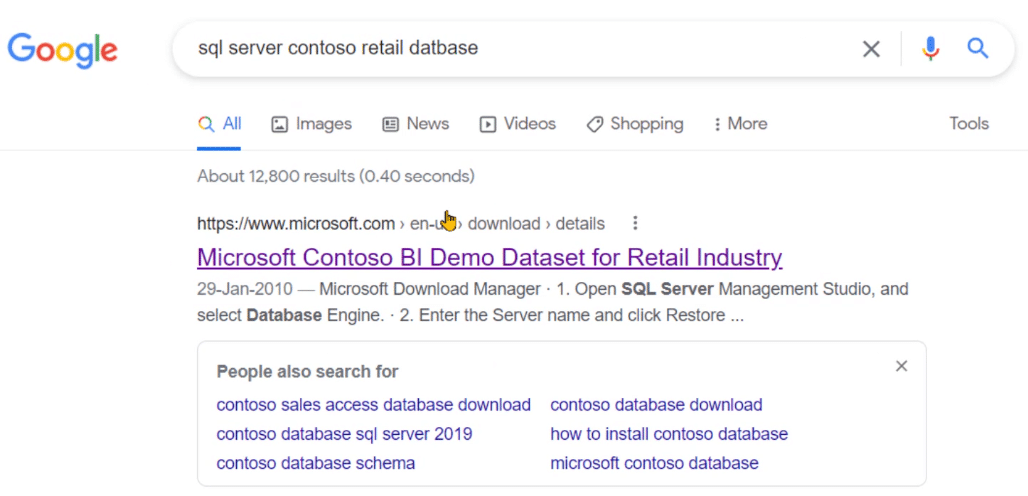The width and height of the screenshot is (1028, 496).
Task: Switch to the Images tab
Action: click(x=311, y=124)
